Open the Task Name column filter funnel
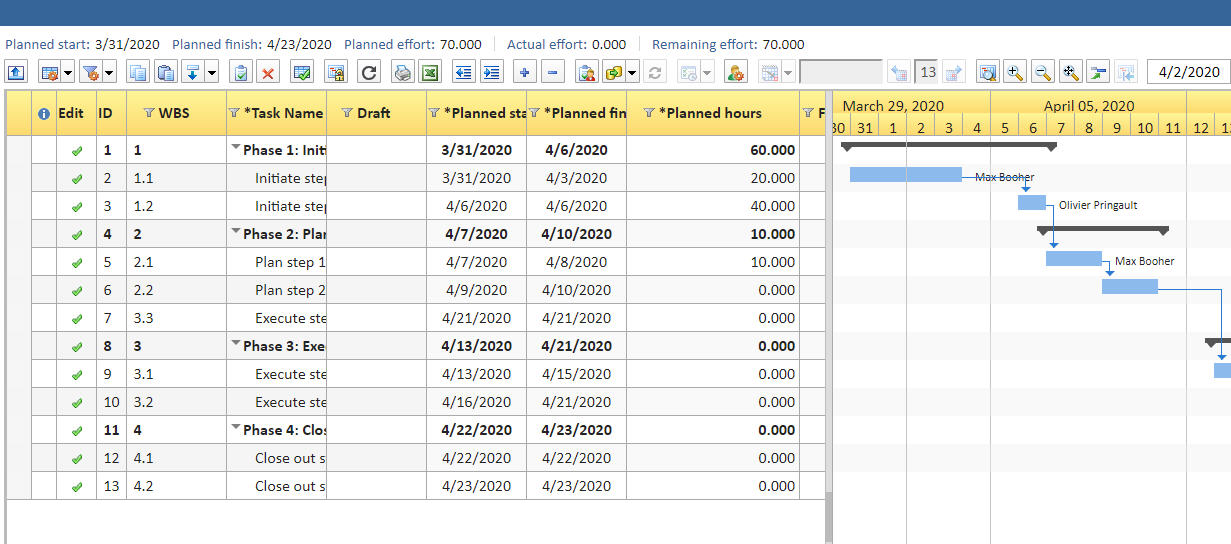This screenshot has width=1231, height=544. [x=234, y=113]
